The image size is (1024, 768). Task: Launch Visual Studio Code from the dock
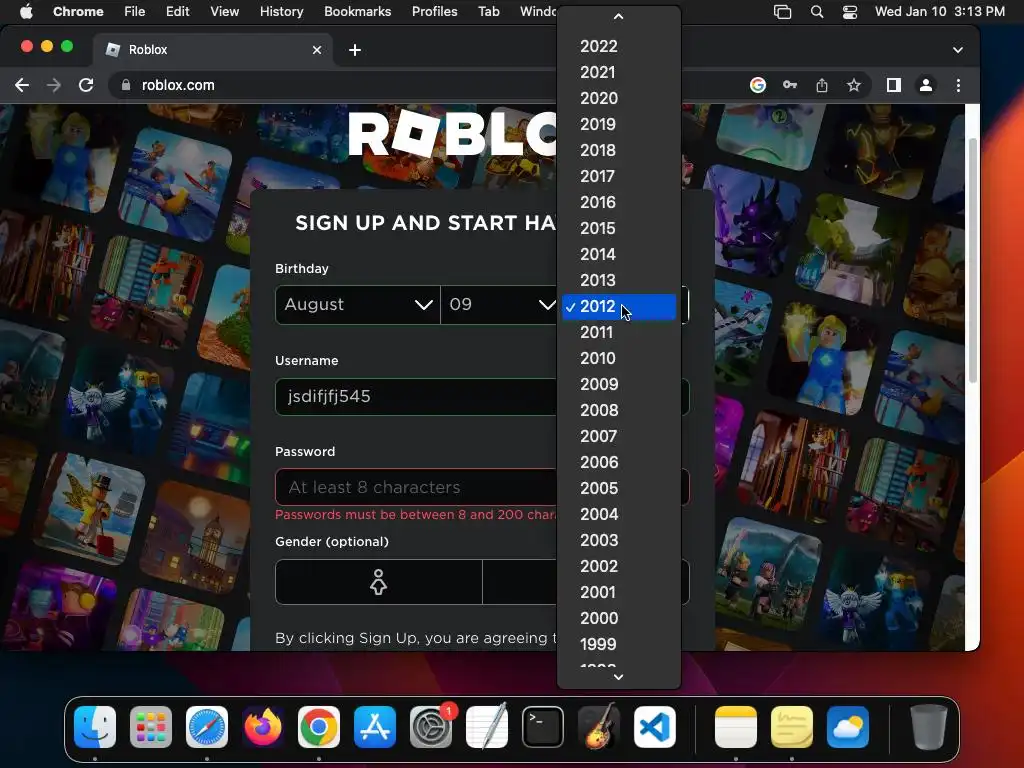(655, 727)
